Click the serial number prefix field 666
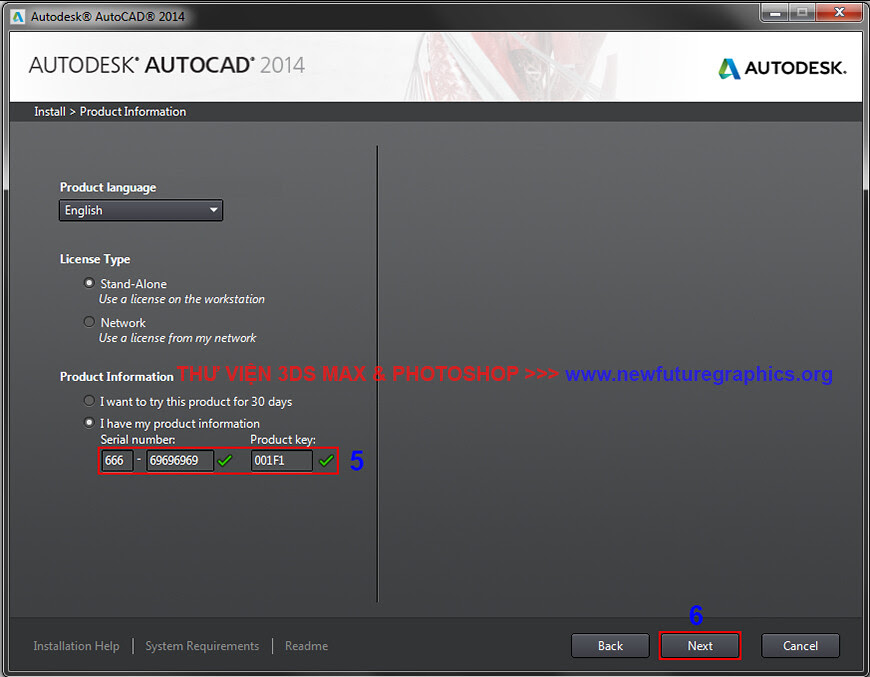870x677 pixels. [117, 461]
